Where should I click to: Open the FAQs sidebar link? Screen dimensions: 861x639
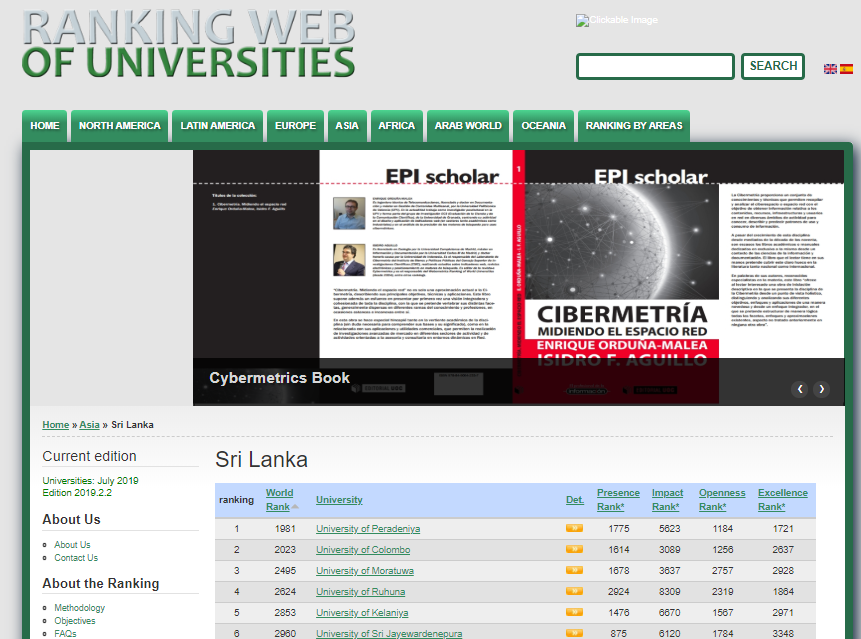click(x=65, y=634)
